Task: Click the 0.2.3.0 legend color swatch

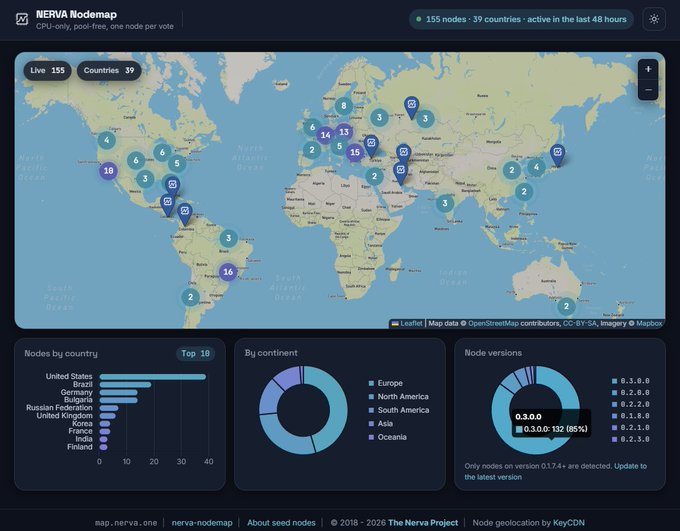Action: [615, 439]
